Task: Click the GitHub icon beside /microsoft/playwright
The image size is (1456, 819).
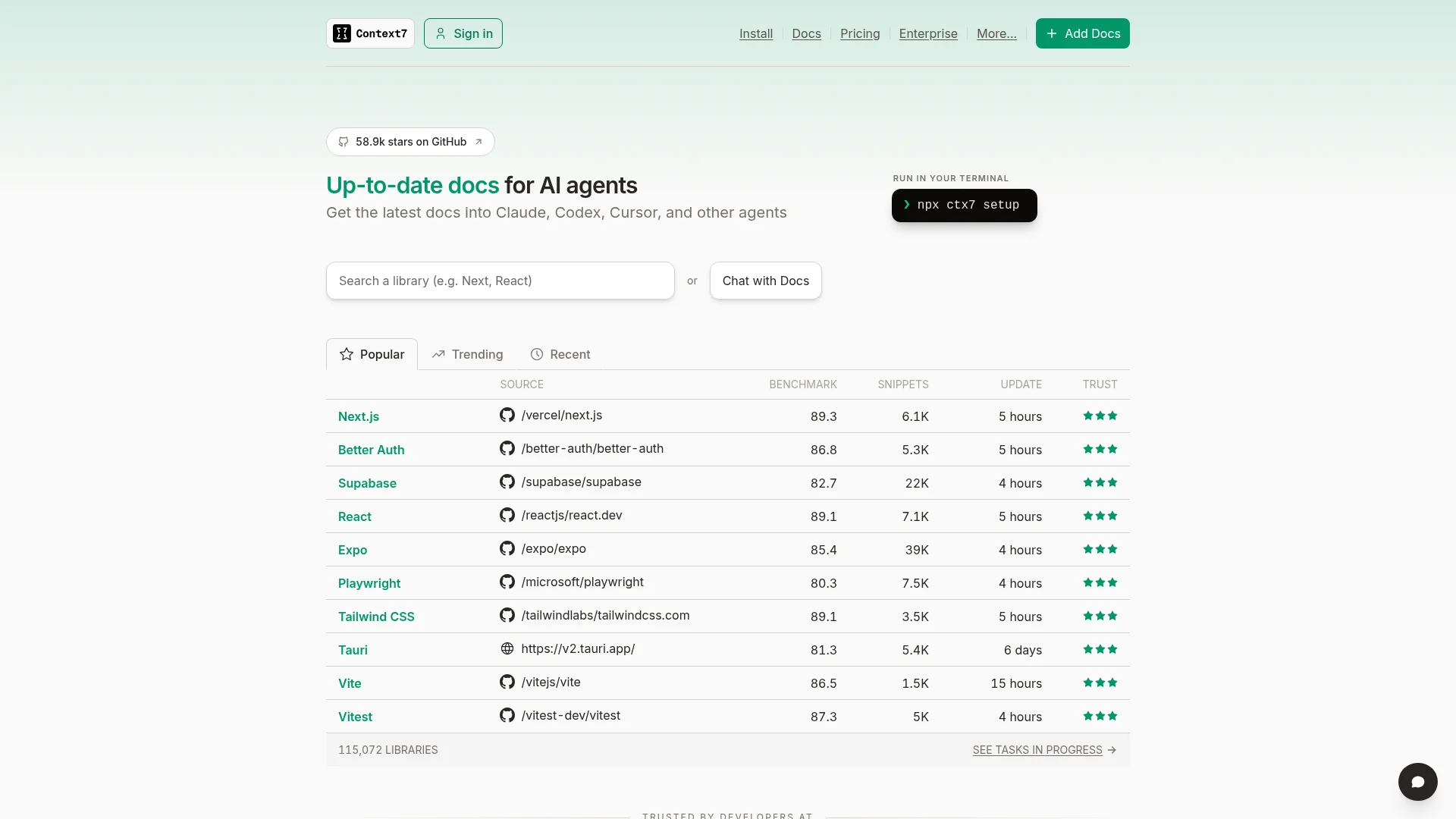Action: coord(507,582)
